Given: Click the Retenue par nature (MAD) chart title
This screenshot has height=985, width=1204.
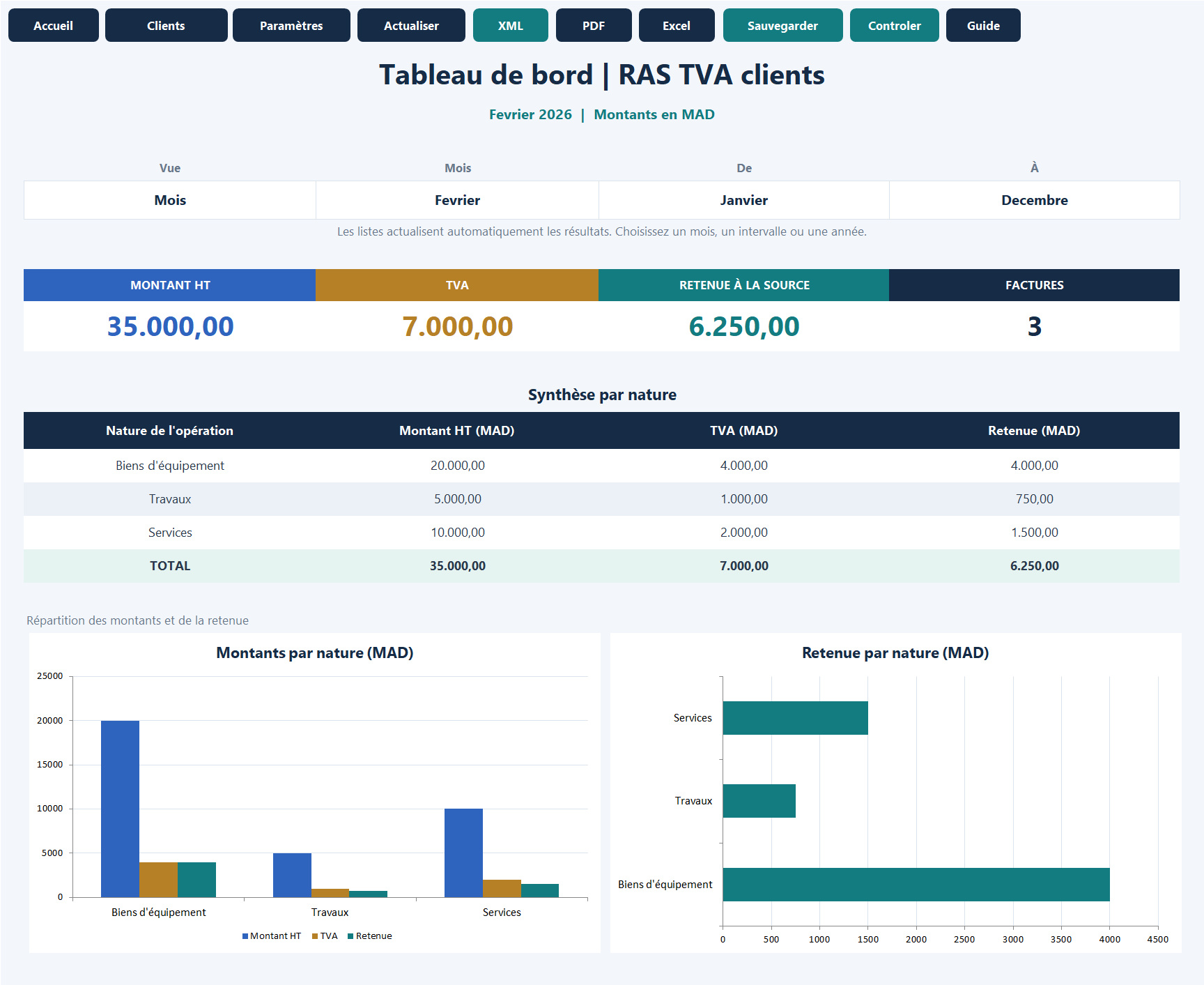Looking at the screenshot, I should (x=895, y=653).
